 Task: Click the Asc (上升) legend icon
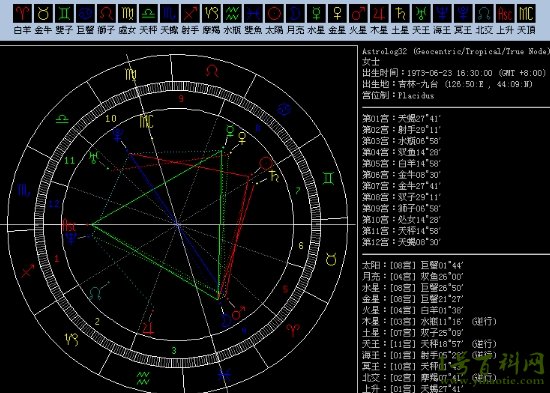[x=505, y=13]
